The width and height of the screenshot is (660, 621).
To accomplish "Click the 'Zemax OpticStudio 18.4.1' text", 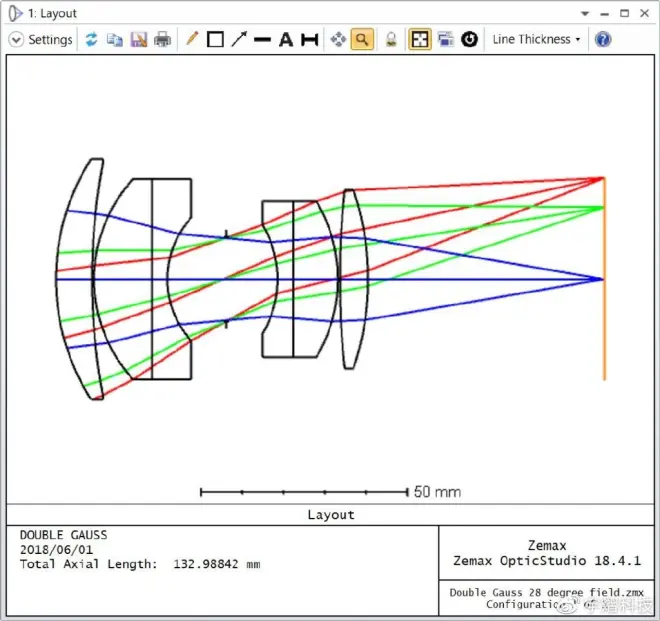I will pos(547,561).
